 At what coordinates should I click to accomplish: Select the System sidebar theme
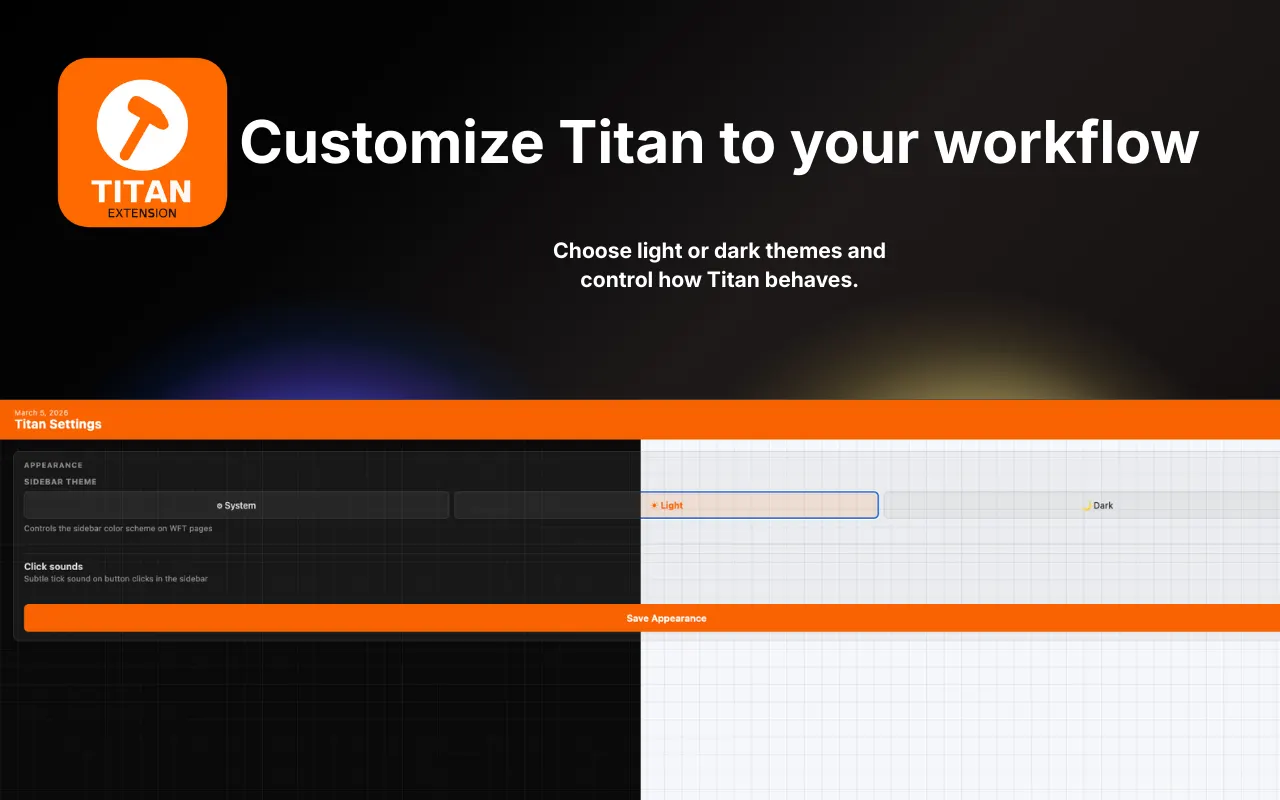click(238, 505)
